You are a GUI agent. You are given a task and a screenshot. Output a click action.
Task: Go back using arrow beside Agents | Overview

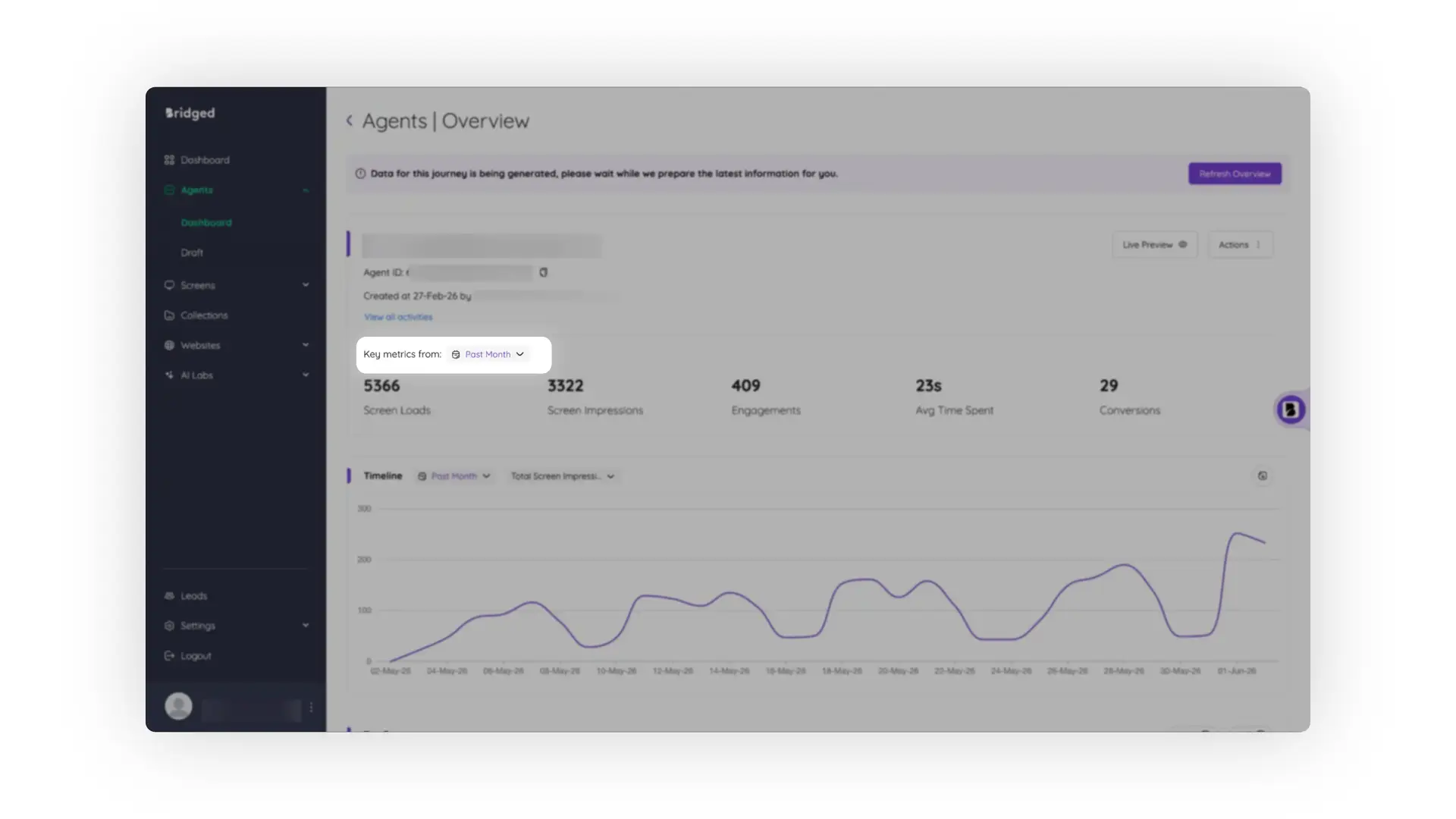[350, 121]
